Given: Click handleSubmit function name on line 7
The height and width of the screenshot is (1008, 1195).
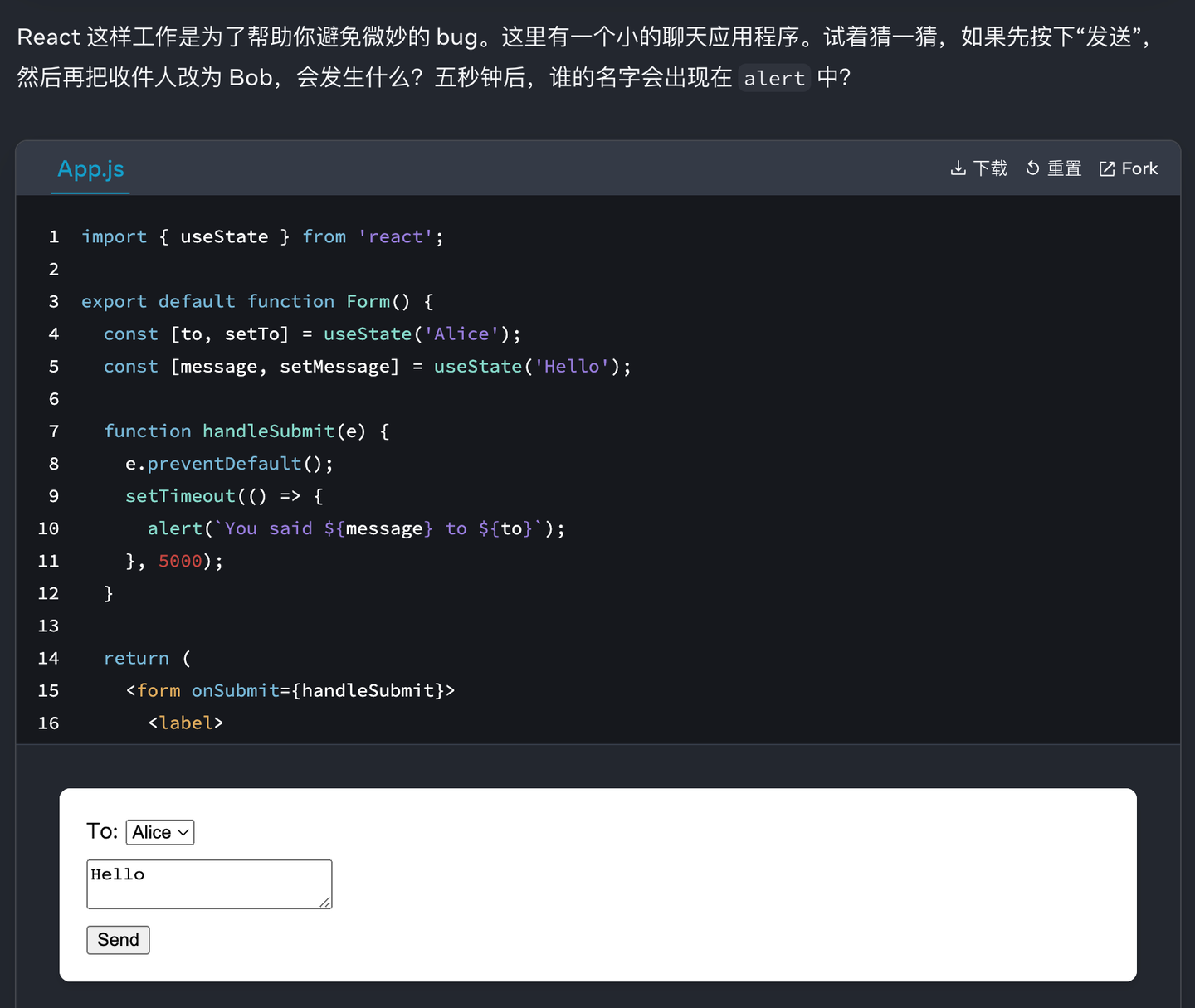Looking at the screenshot, I should click(268, 431).
